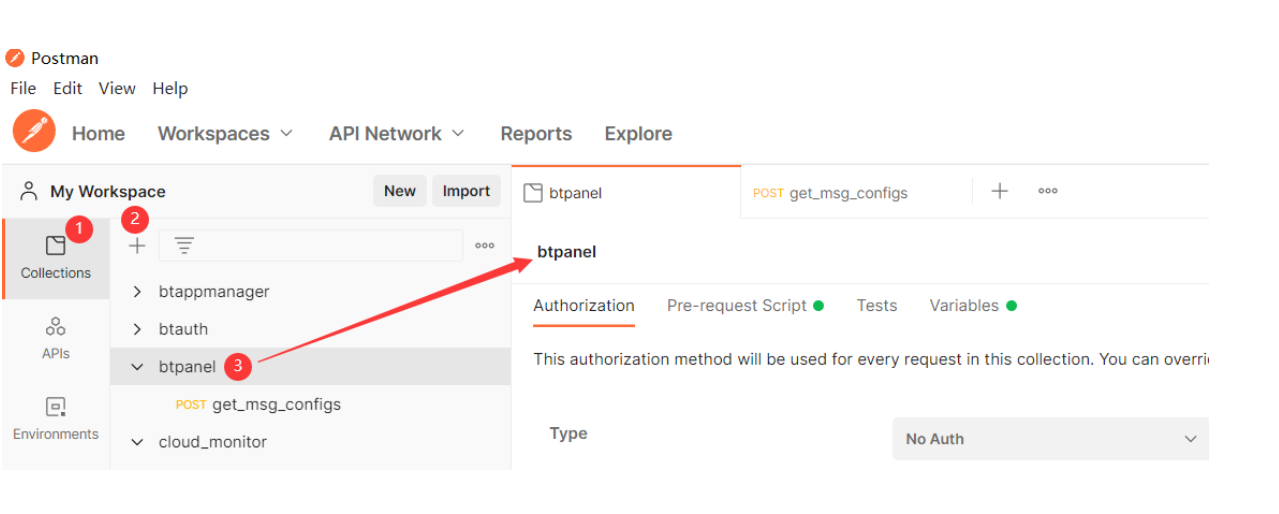Open sidebar three-dot options menu
The image size is (1279, 514).
coord(485,246)
